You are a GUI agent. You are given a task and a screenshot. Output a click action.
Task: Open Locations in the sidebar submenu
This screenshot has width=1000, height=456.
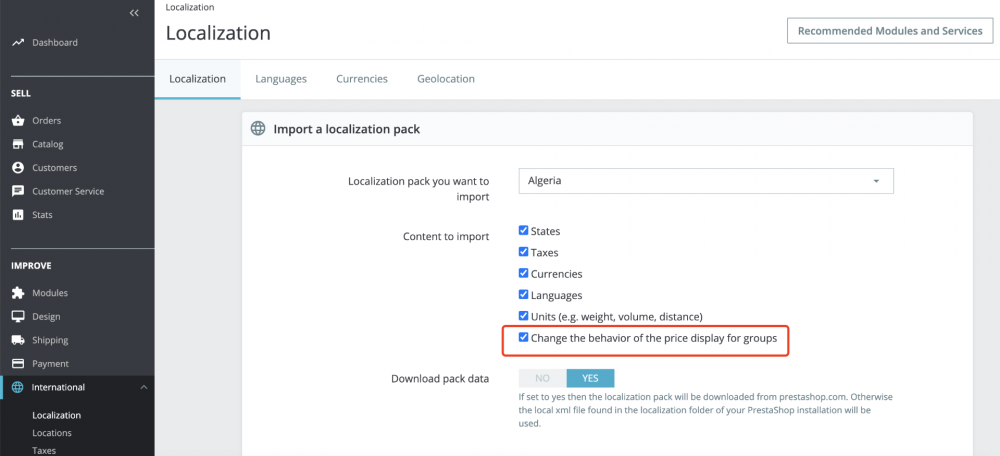[x=52, y=433]
